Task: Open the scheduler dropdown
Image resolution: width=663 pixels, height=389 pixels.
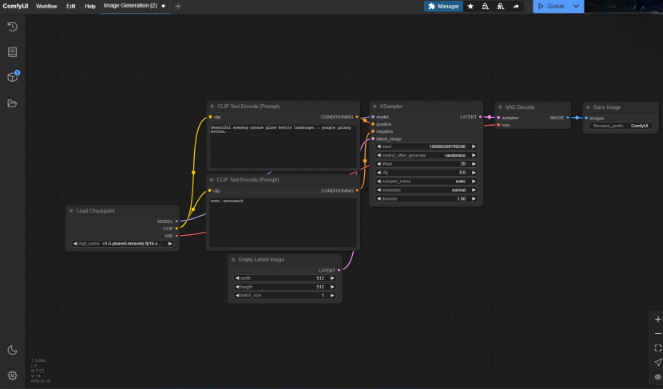Action: tap(426, 190)
